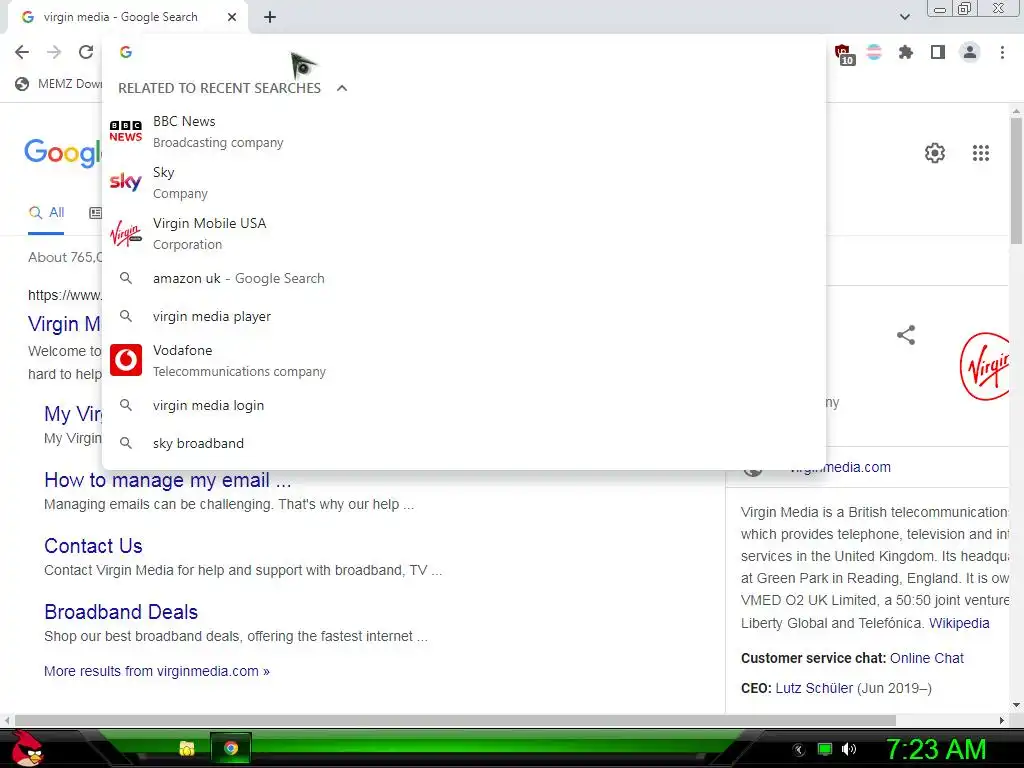This screenshot has width=1024, height=768.
Task: Share the Virgin Media knowledge panel
Action: pyautogui.click(x=906, y=335)
